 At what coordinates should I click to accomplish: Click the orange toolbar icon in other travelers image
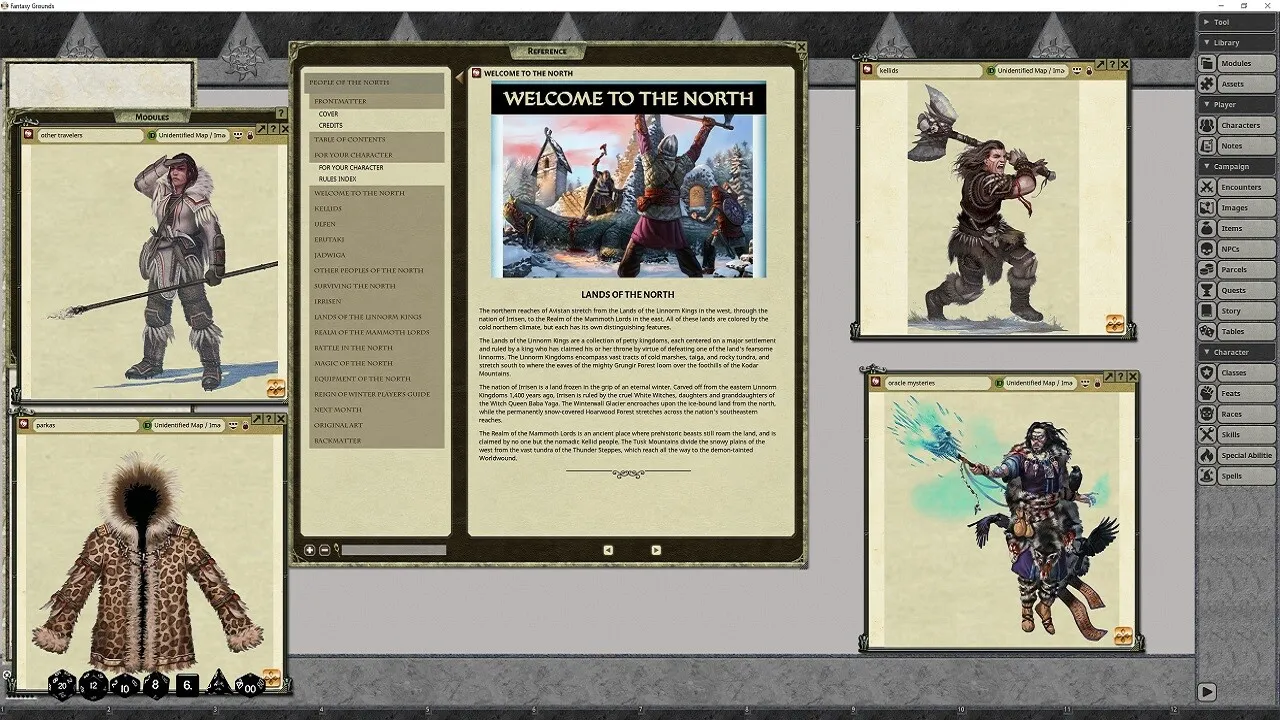[276, 388]
